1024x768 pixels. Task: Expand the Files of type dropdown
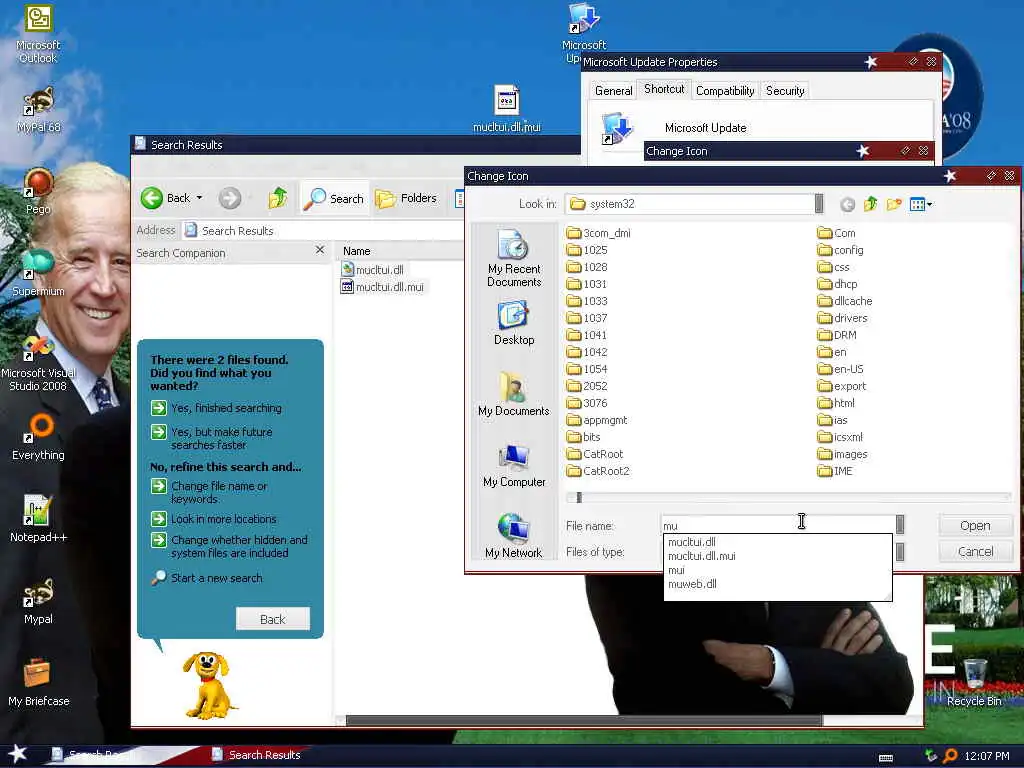tap(900, 552)
